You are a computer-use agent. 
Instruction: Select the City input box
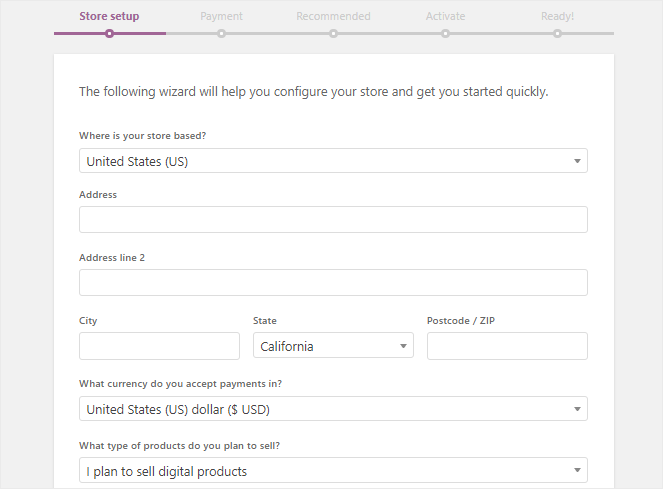159,346
